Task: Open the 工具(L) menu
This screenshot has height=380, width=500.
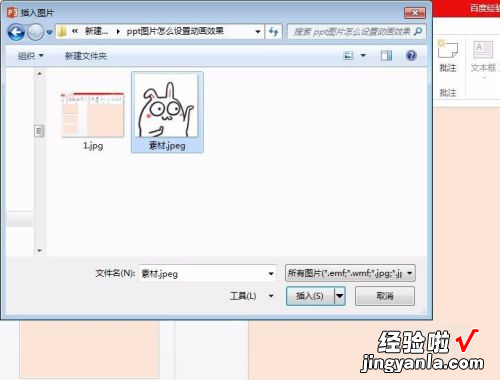Action: (243, 296)
